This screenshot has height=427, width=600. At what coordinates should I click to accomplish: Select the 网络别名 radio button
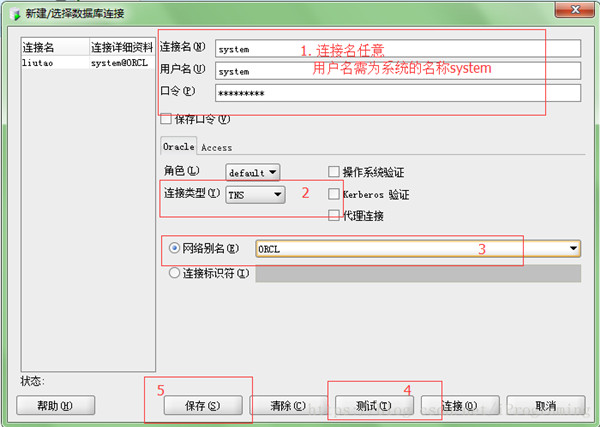tap(174, 248)
